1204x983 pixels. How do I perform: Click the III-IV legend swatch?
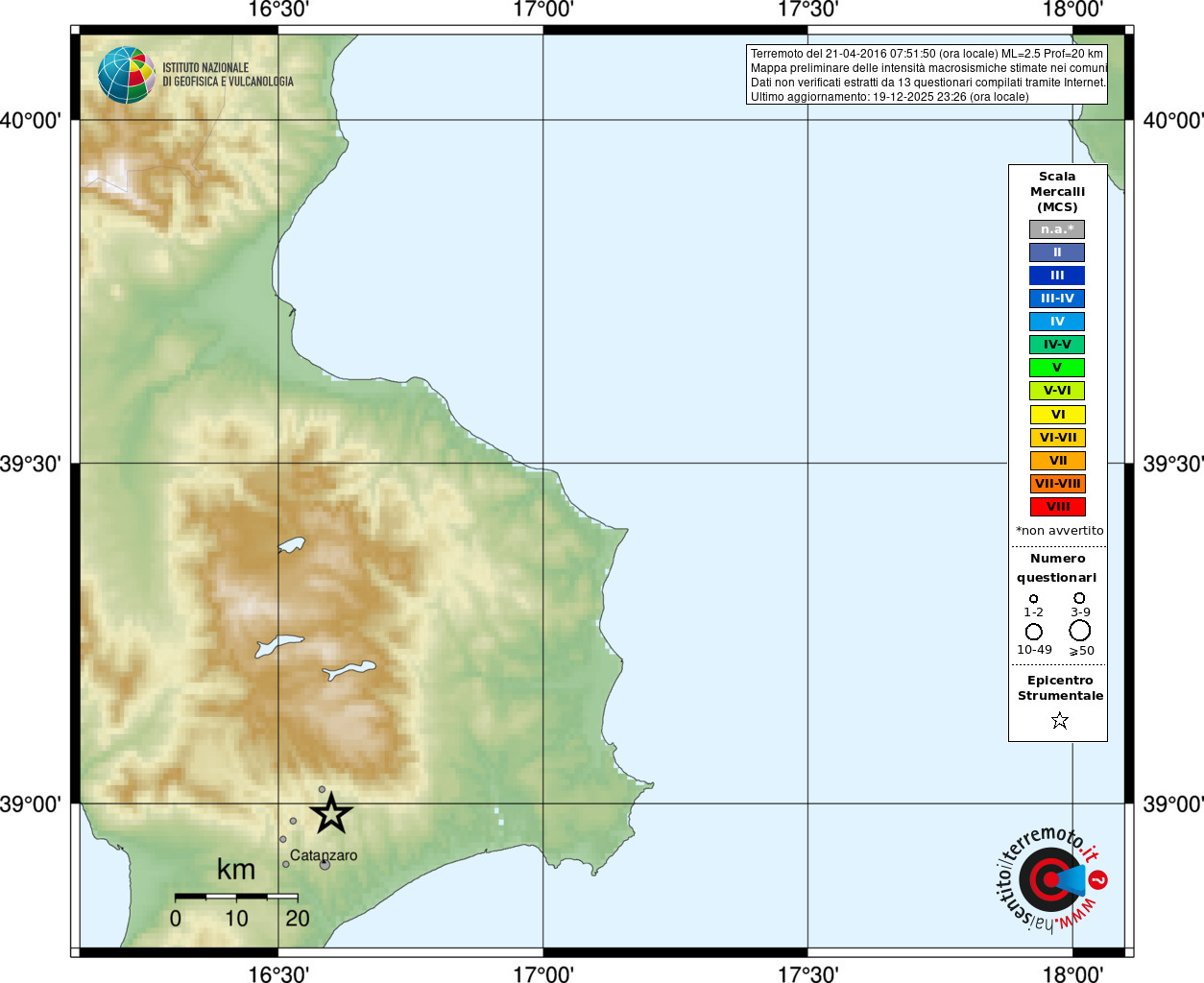pyautogui.click(x=1057, y=299)
